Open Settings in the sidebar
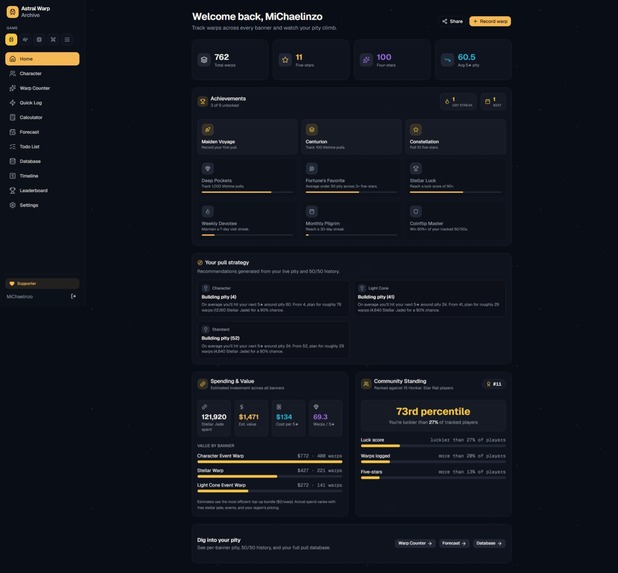 [x=42, y=205]
